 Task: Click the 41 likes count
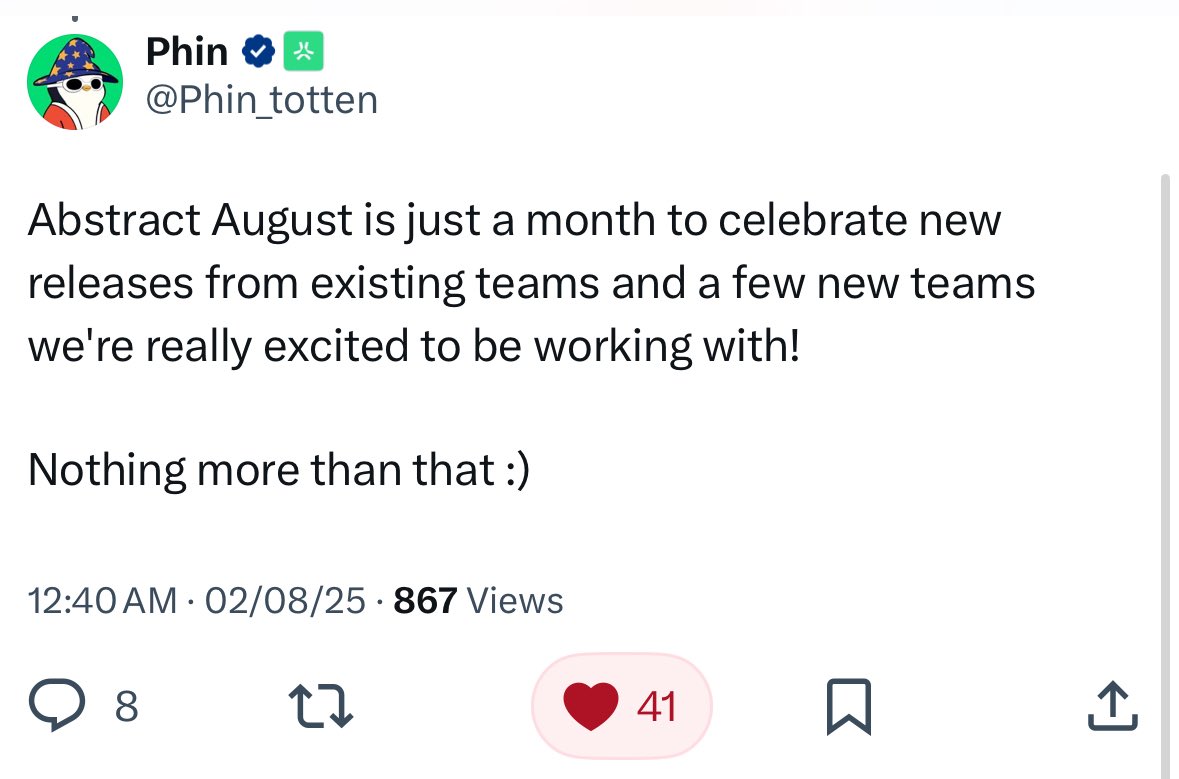point(656,707)
